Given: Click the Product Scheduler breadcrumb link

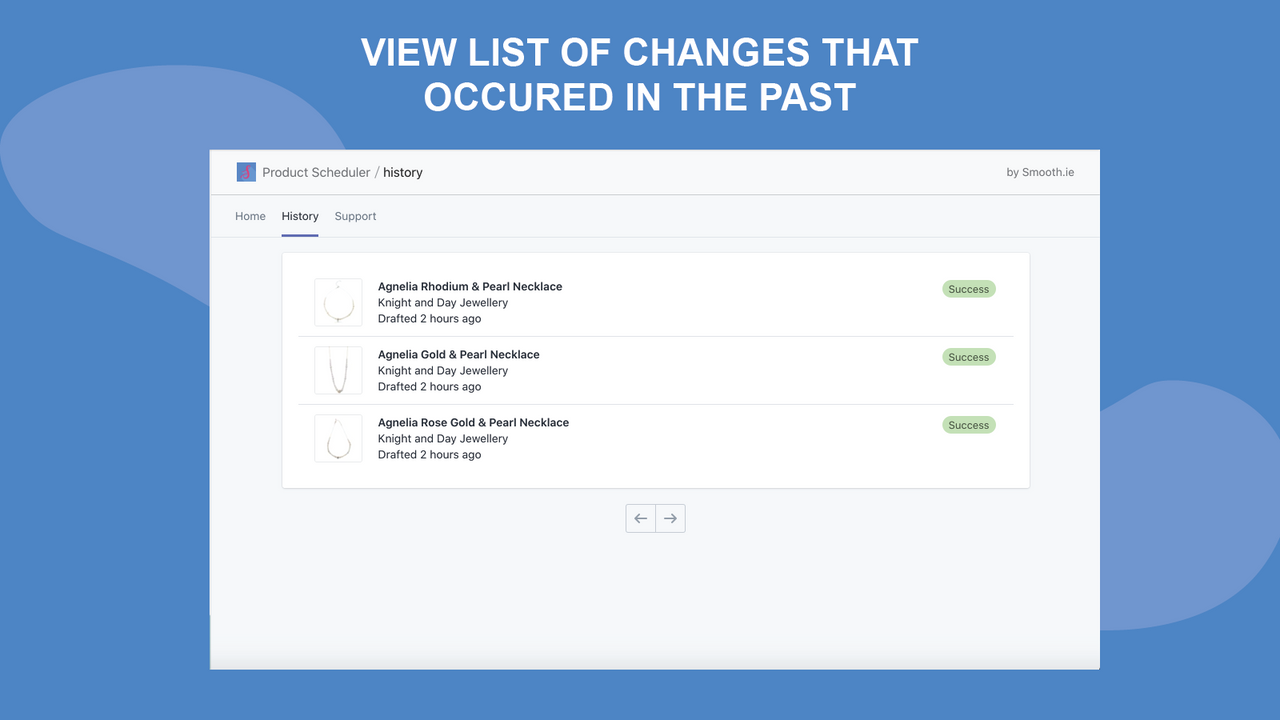Looking at the screenshot, I should tap(316, 171).
